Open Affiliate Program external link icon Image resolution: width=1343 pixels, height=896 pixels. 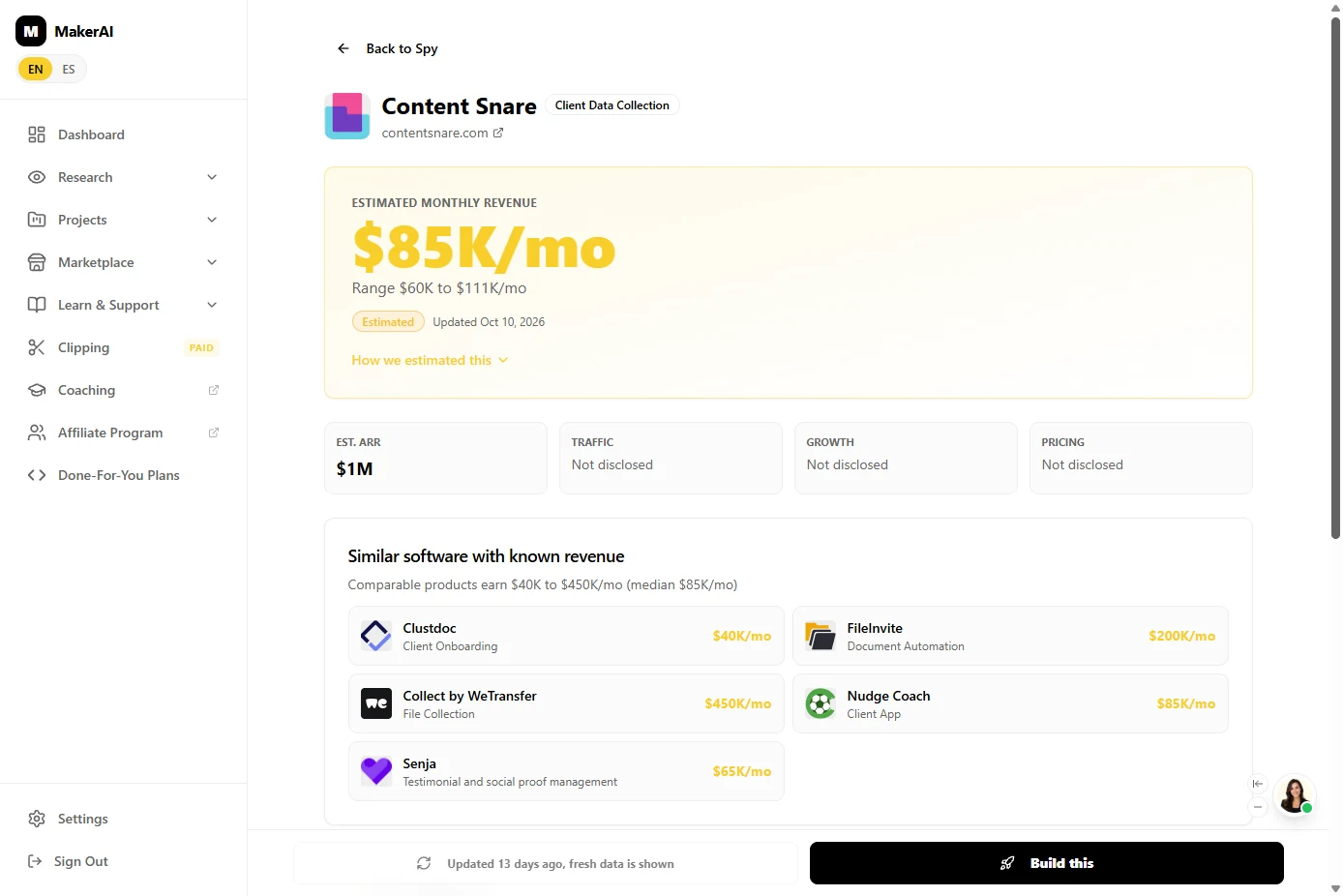point(214,433)
